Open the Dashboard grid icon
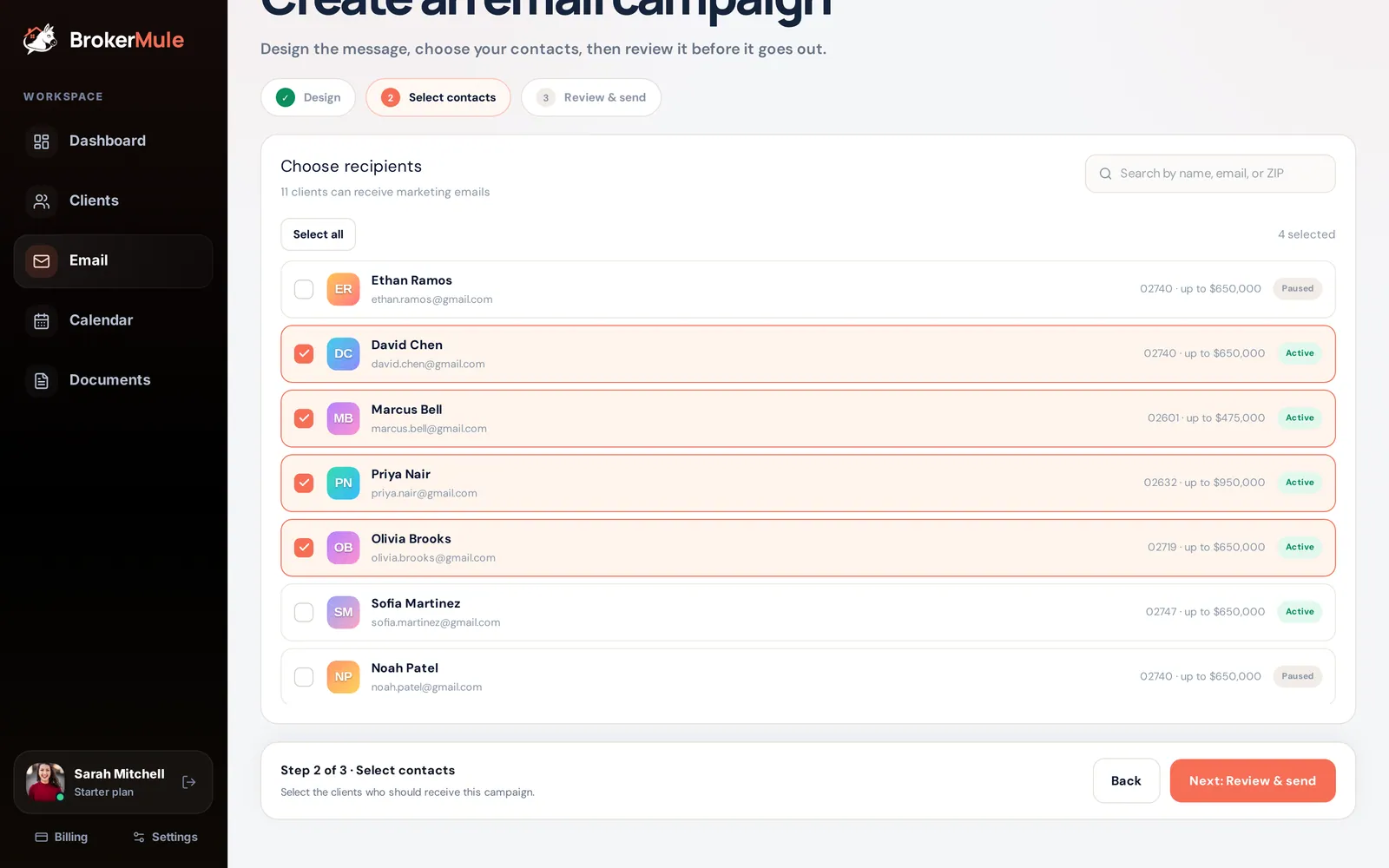The width and height of the screenshot is (1389, 868). (41, 141)
